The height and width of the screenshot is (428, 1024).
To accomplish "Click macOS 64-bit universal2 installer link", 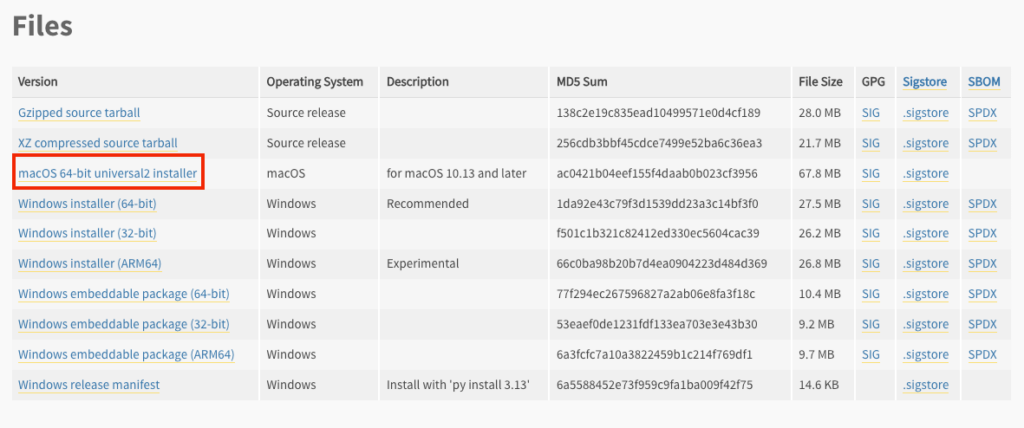I will pyautogui.click(x=107, y=174).
